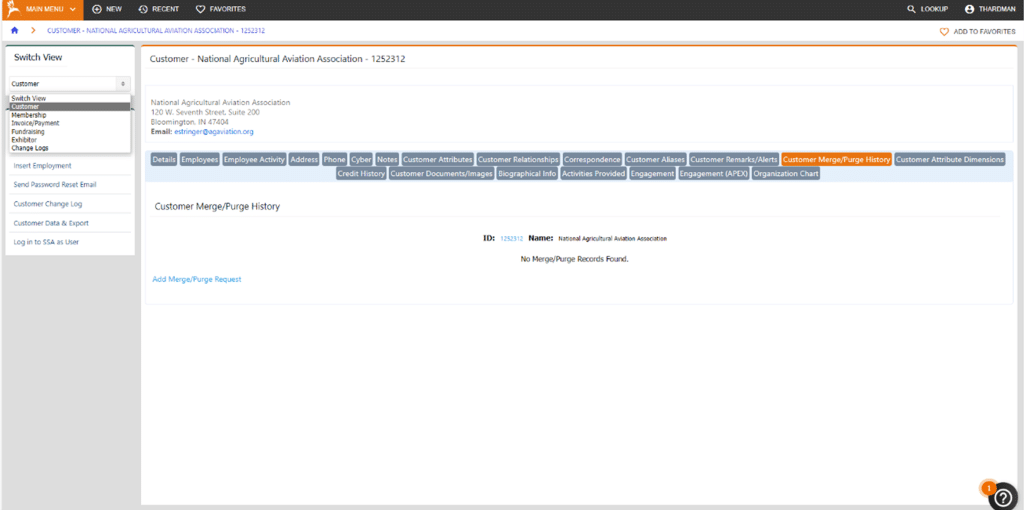The height and width of the screenshot is (510, 1024).
Task: Go to the home icon in breadcrumb
Action: 14,31
